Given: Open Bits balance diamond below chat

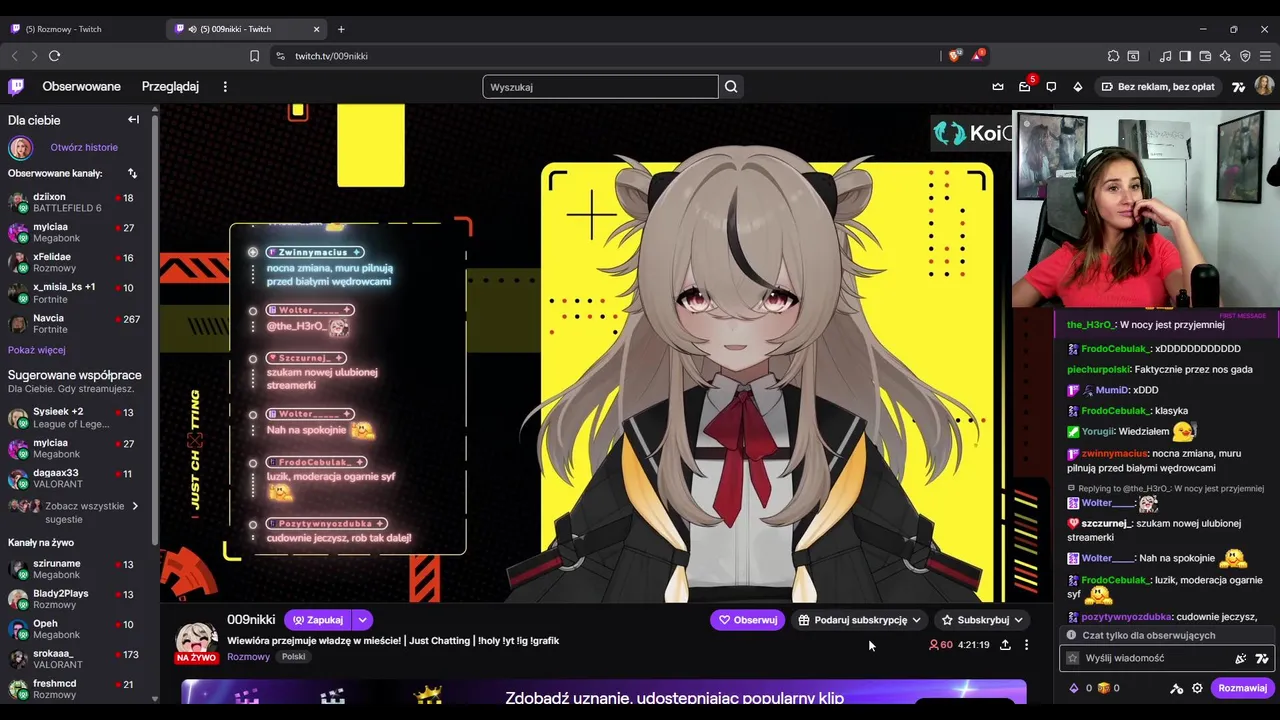Looking at the screenshot, I should [x=1074, y=688].
